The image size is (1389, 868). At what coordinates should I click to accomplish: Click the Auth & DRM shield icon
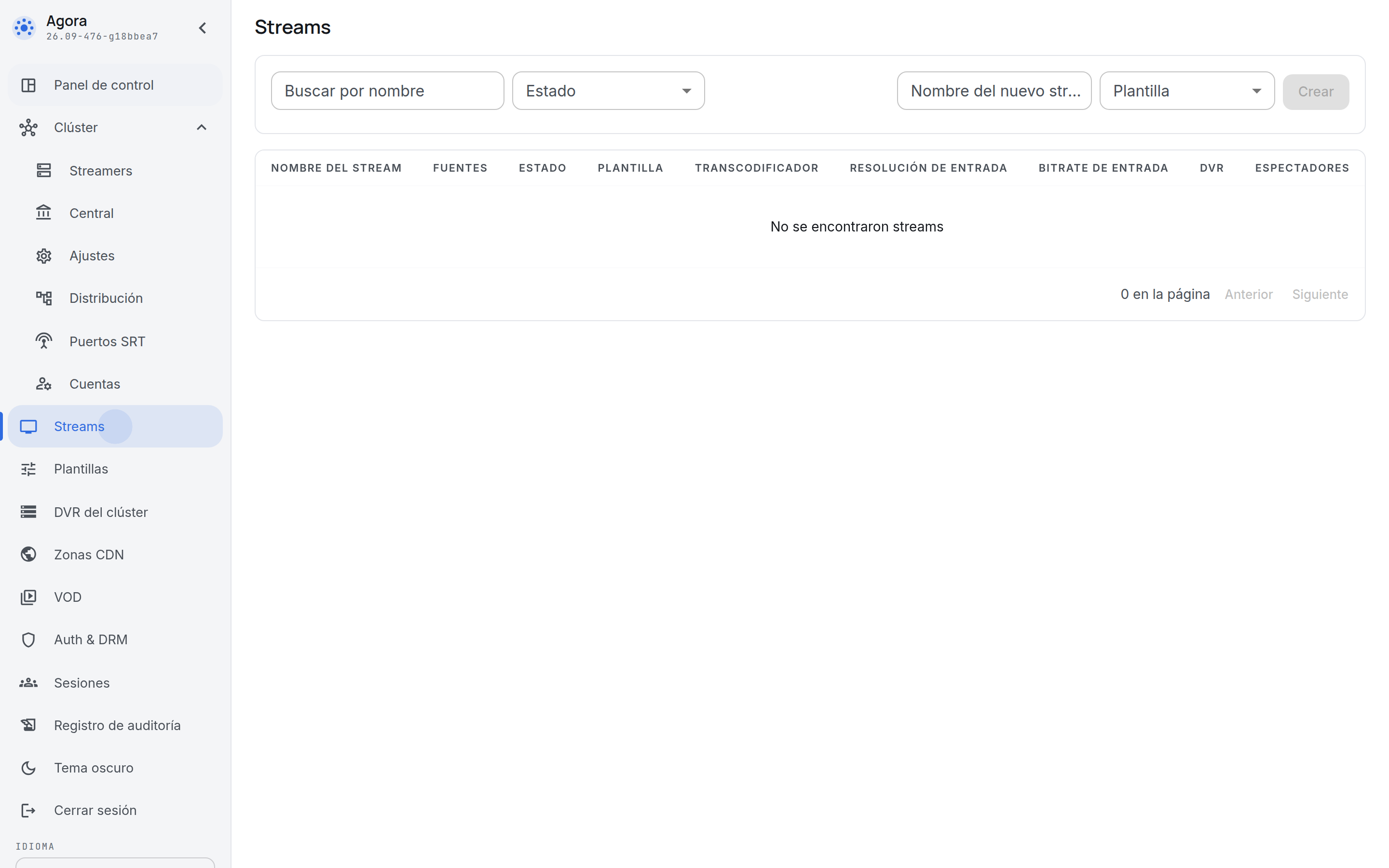(28, 639)
